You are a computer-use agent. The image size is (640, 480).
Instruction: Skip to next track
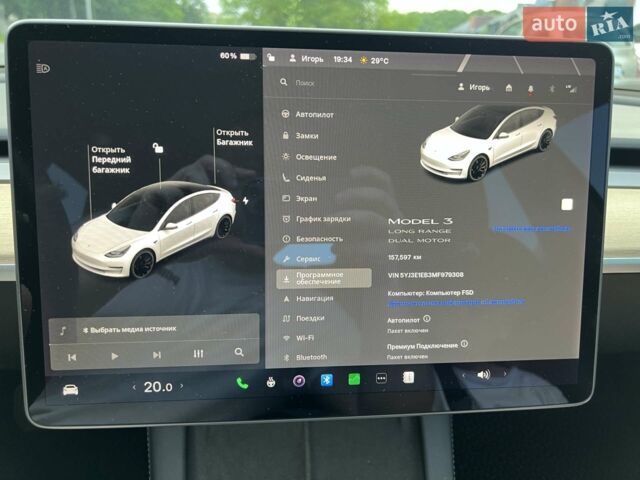coord(157,355)
